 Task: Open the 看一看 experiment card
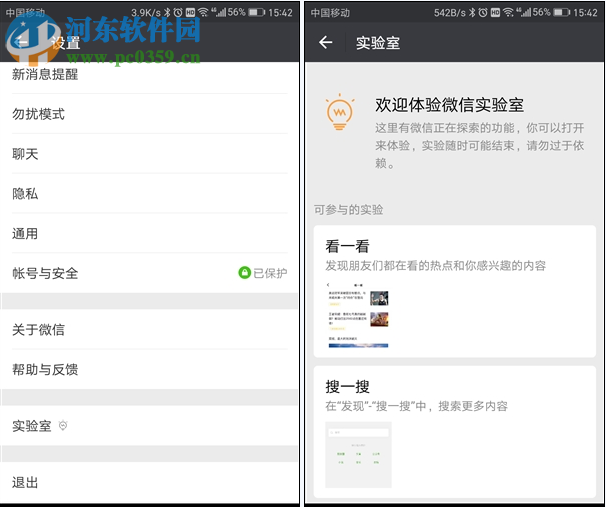(454, 291)
